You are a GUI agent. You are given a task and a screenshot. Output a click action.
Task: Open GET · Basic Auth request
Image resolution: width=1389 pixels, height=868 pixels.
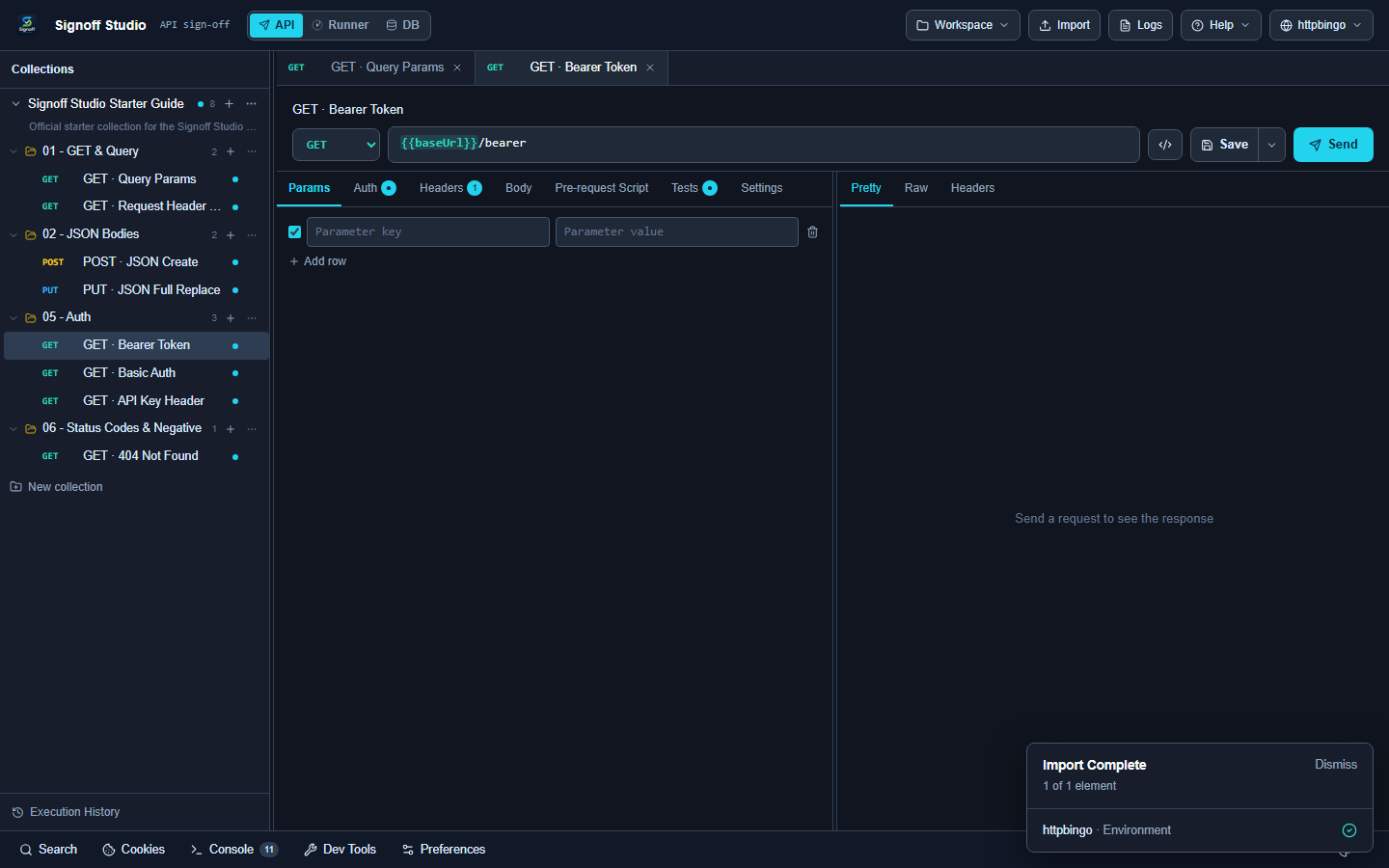(136, 373)
